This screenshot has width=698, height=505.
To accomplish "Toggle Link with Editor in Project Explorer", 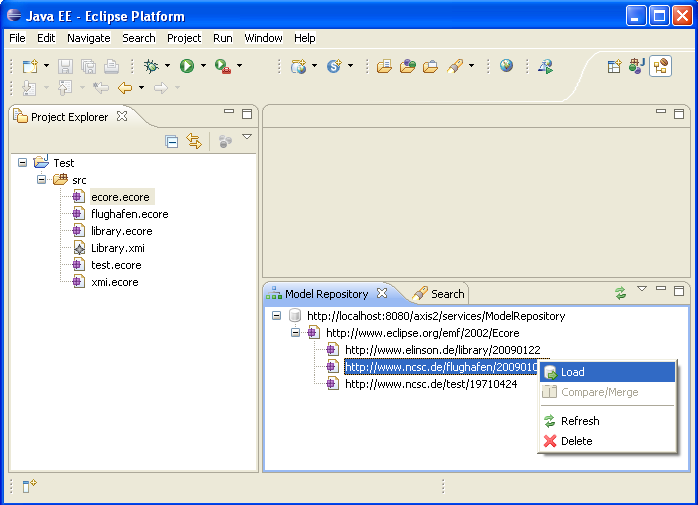I will pos(194,142).
